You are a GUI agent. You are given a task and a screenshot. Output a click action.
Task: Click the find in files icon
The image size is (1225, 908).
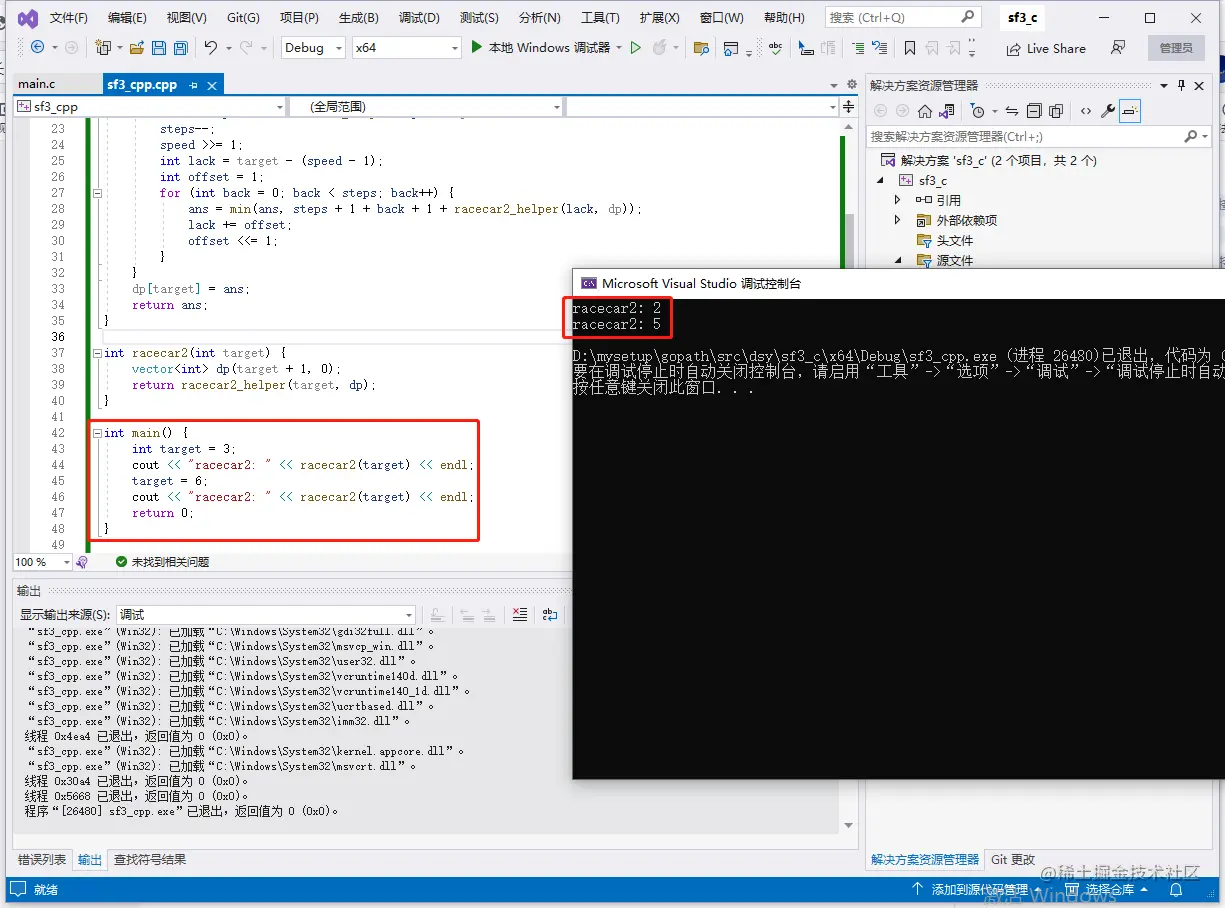click(x=701, y=47)
